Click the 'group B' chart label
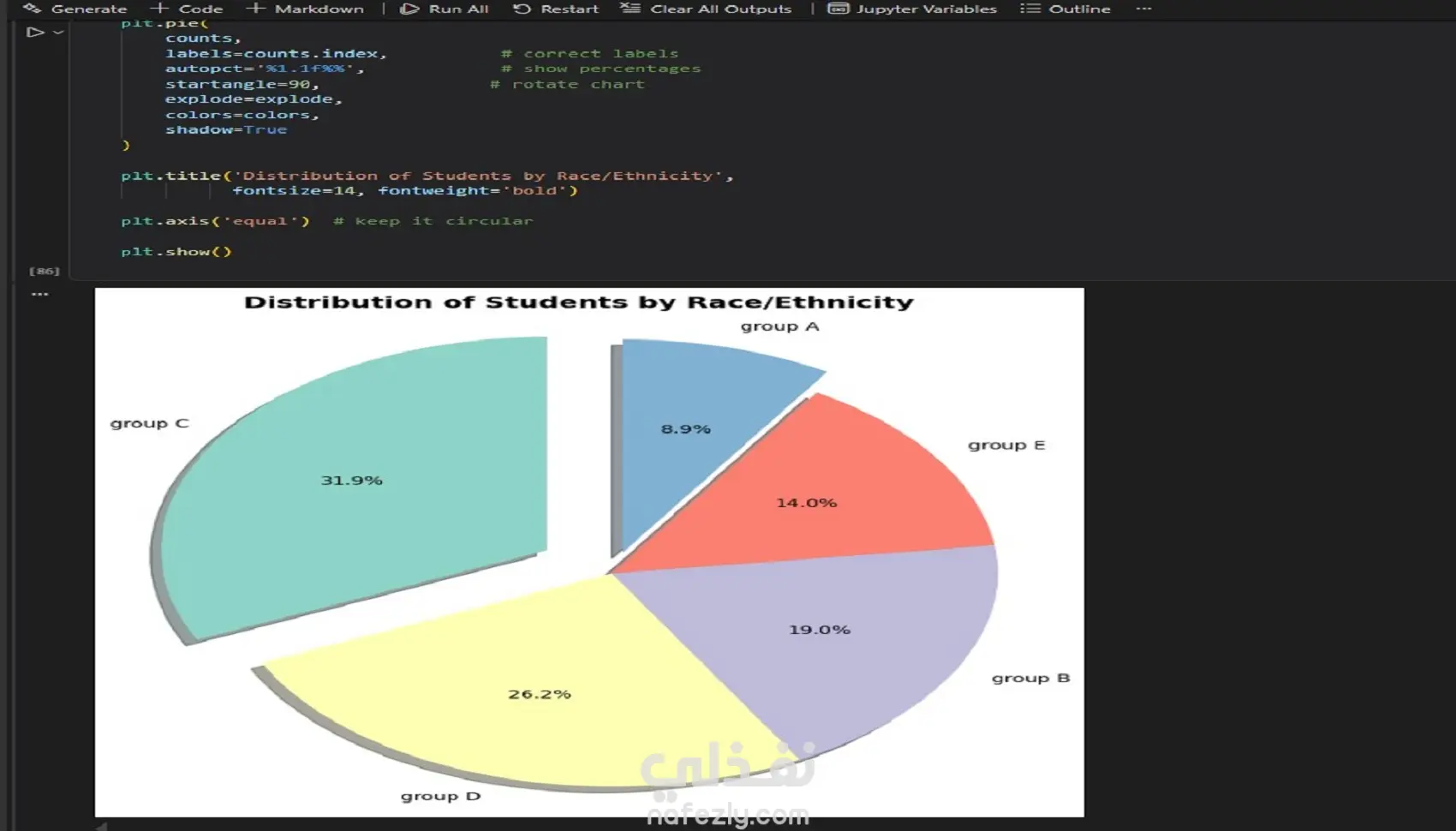 (1030, 678)
